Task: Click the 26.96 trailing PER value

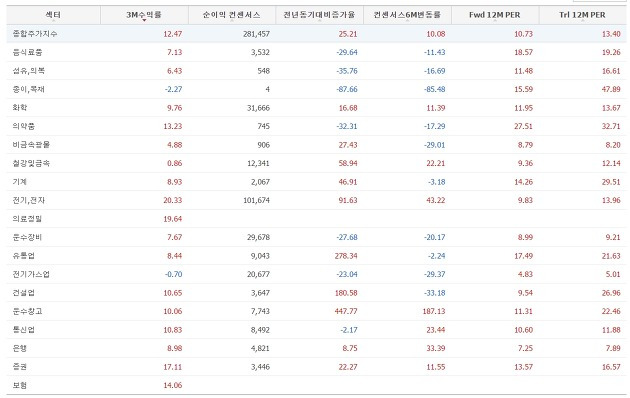Action: pos(611,293)
